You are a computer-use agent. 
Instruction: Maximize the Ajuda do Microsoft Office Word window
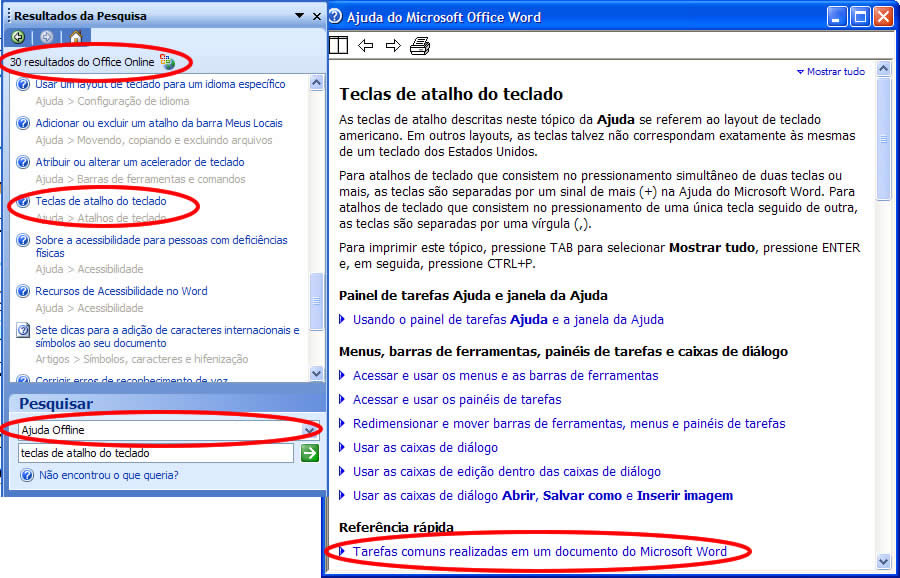860,17
